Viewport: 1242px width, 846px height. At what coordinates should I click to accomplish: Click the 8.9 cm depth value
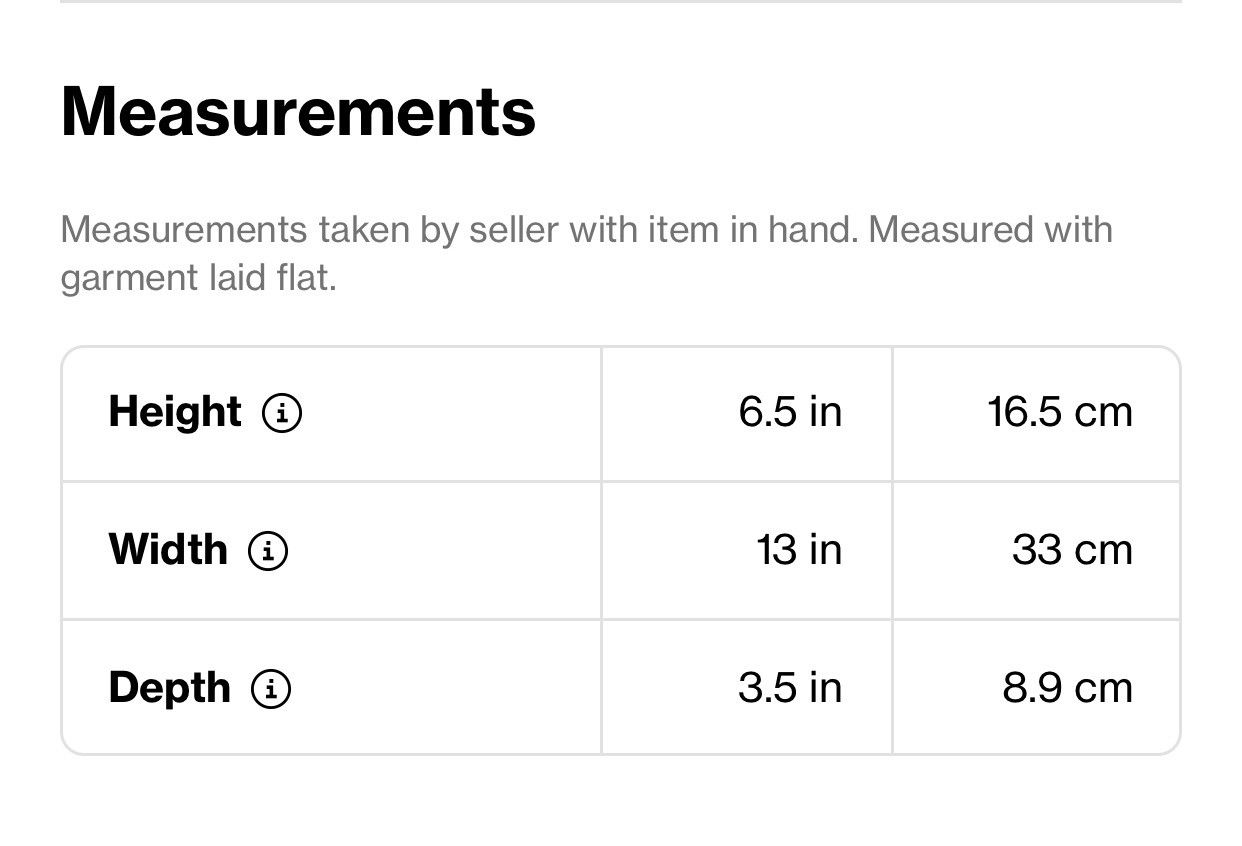1067,688
